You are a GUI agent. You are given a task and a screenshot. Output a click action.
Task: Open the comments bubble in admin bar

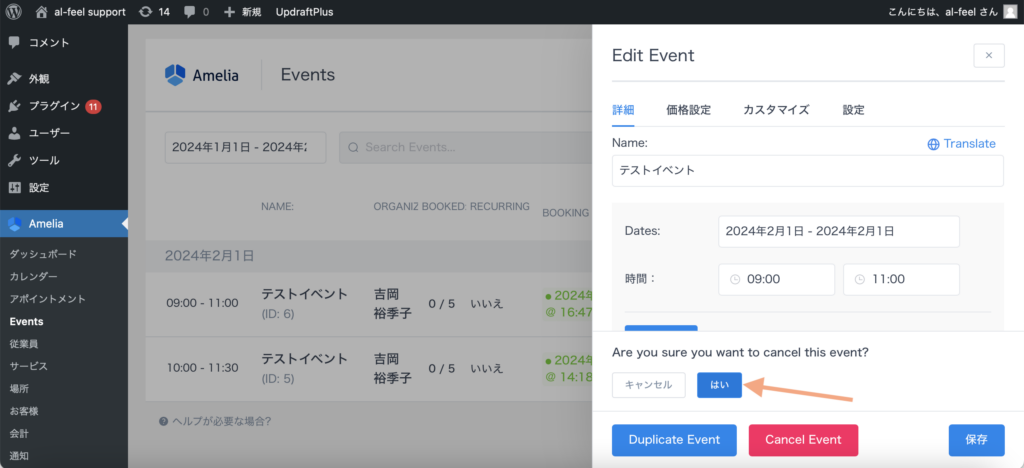click(196, 12)
